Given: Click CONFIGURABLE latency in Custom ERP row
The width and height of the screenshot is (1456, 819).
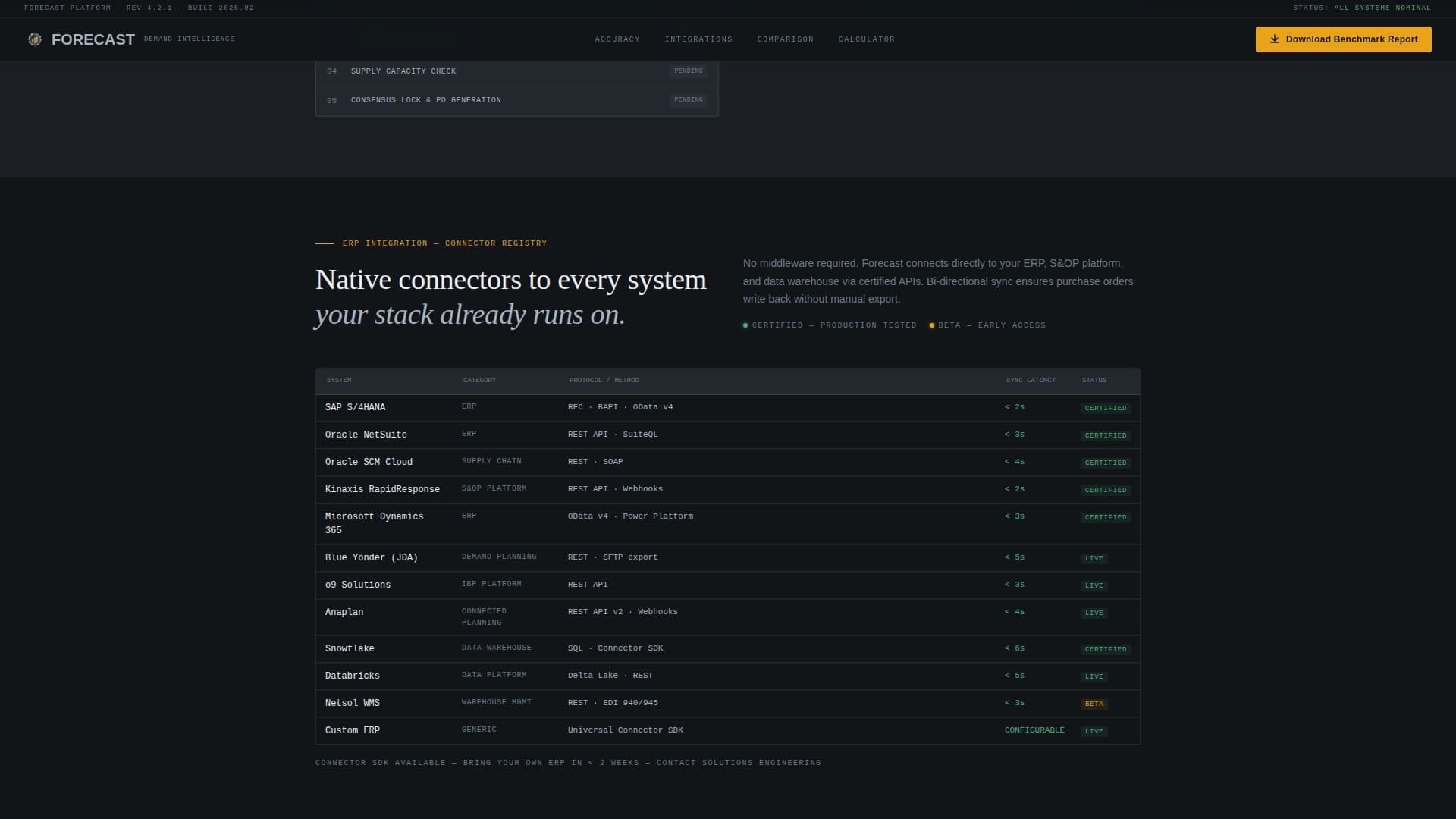Looking at the screenshot, I should point(1034,730).
